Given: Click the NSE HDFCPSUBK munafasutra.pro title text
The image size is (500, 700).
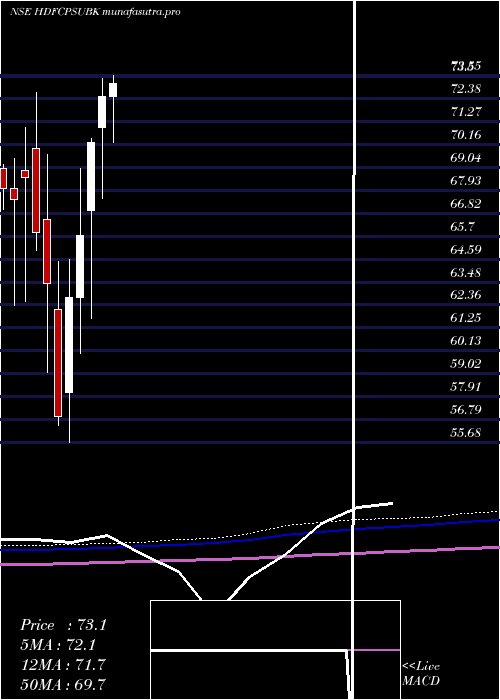Looking at the screenshot, I should (95, 12).
